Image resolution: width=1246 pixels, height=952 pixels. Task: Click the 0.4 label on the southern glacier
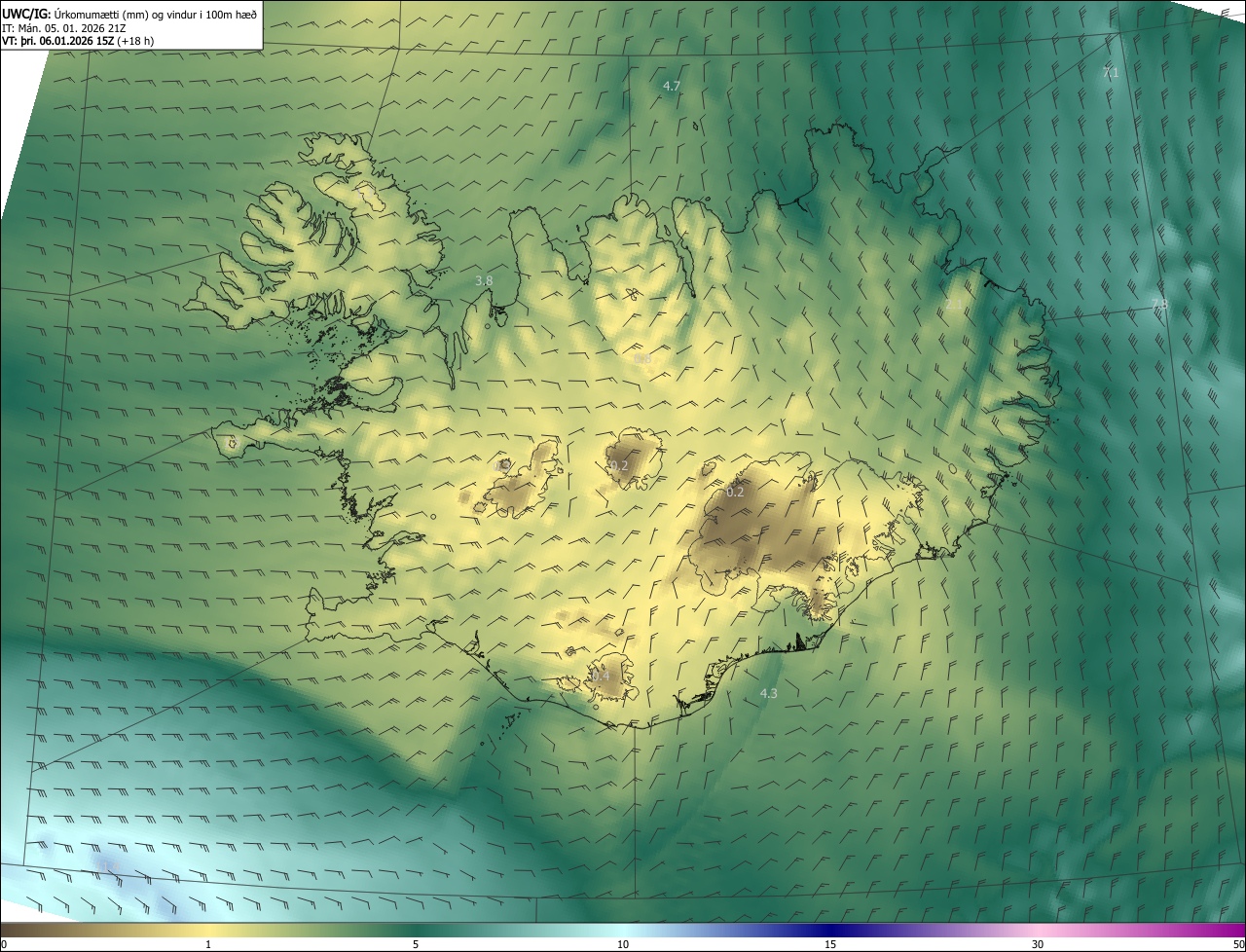click(x=601, y=677)
